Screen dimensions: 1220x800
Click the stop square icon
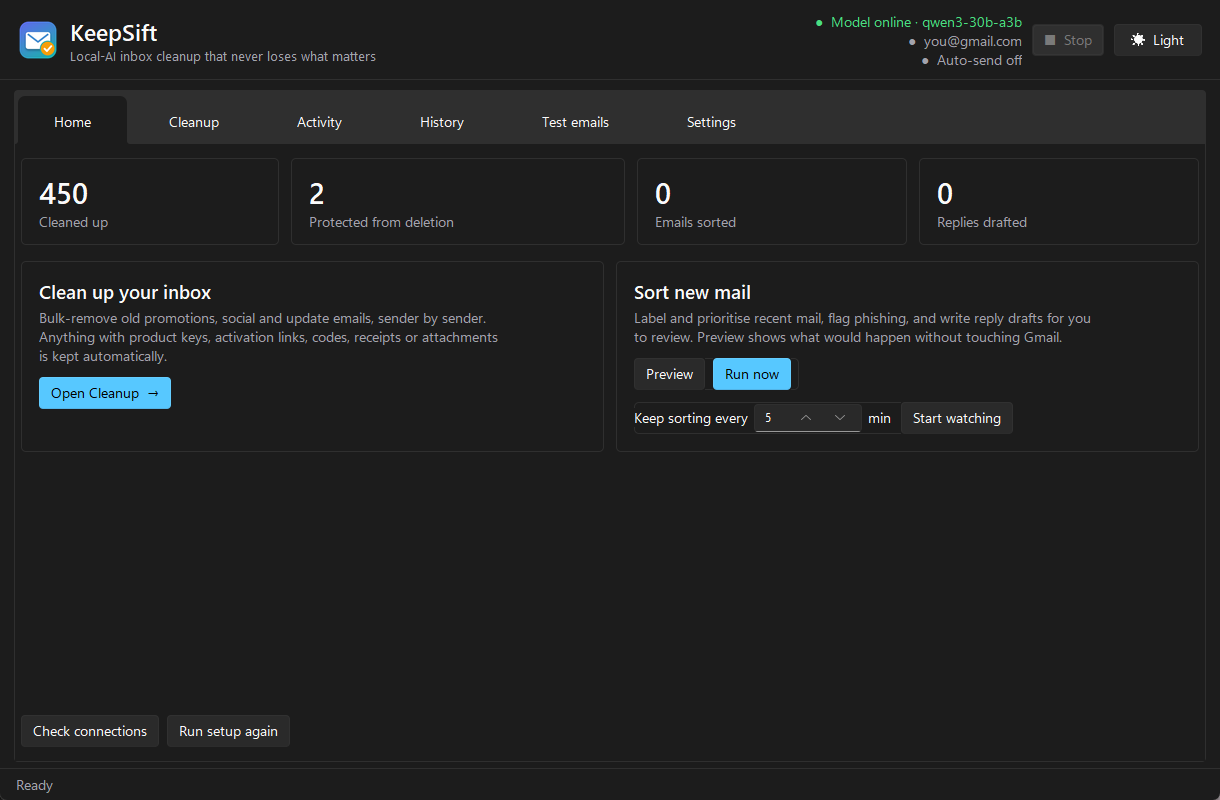pos(1050,40)
